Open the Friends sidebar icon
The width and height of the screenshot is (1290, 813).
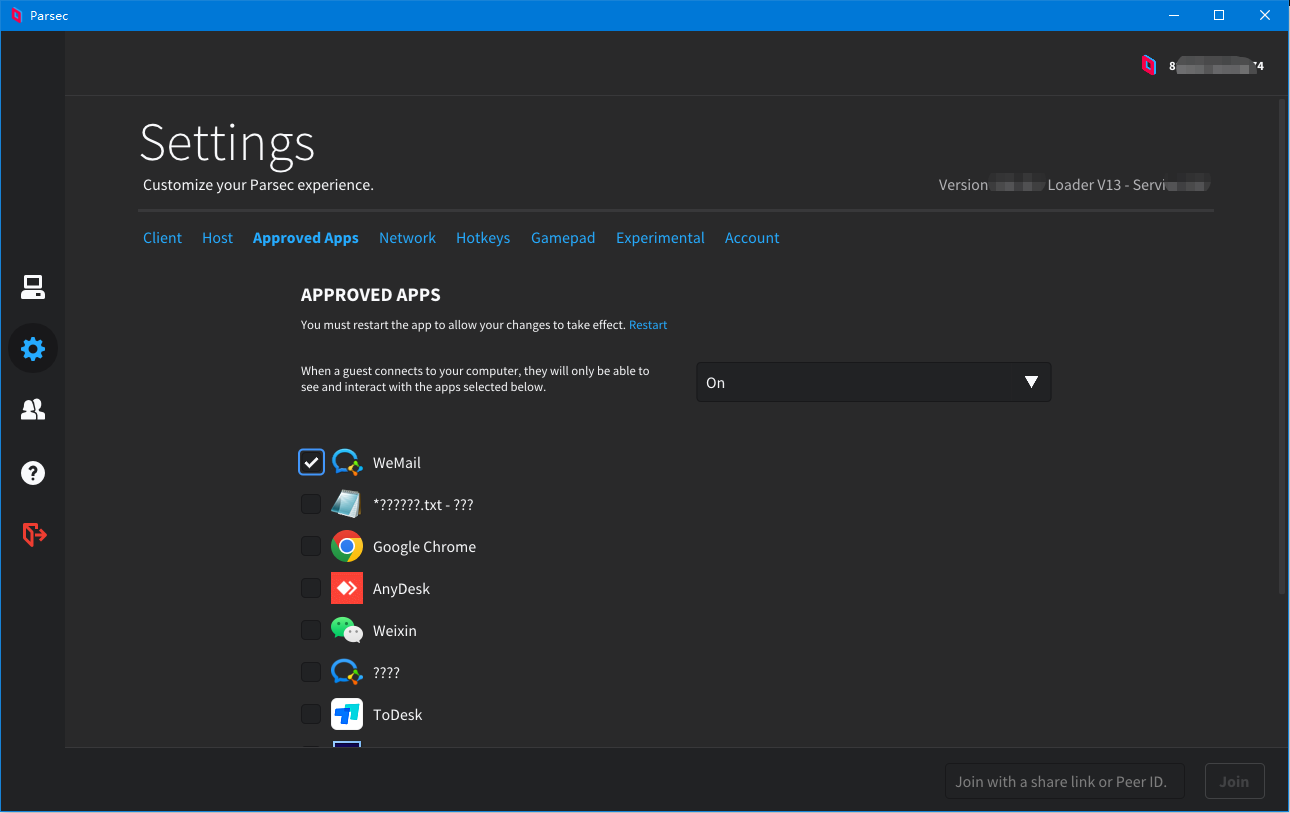point(33,410)
